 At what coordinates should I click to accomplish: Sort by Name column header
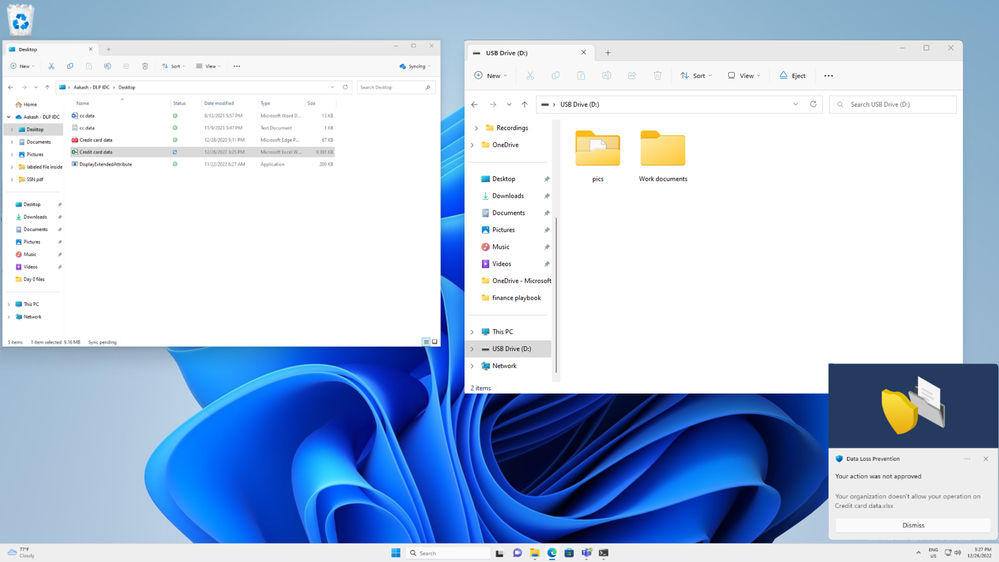coord(83,103)
